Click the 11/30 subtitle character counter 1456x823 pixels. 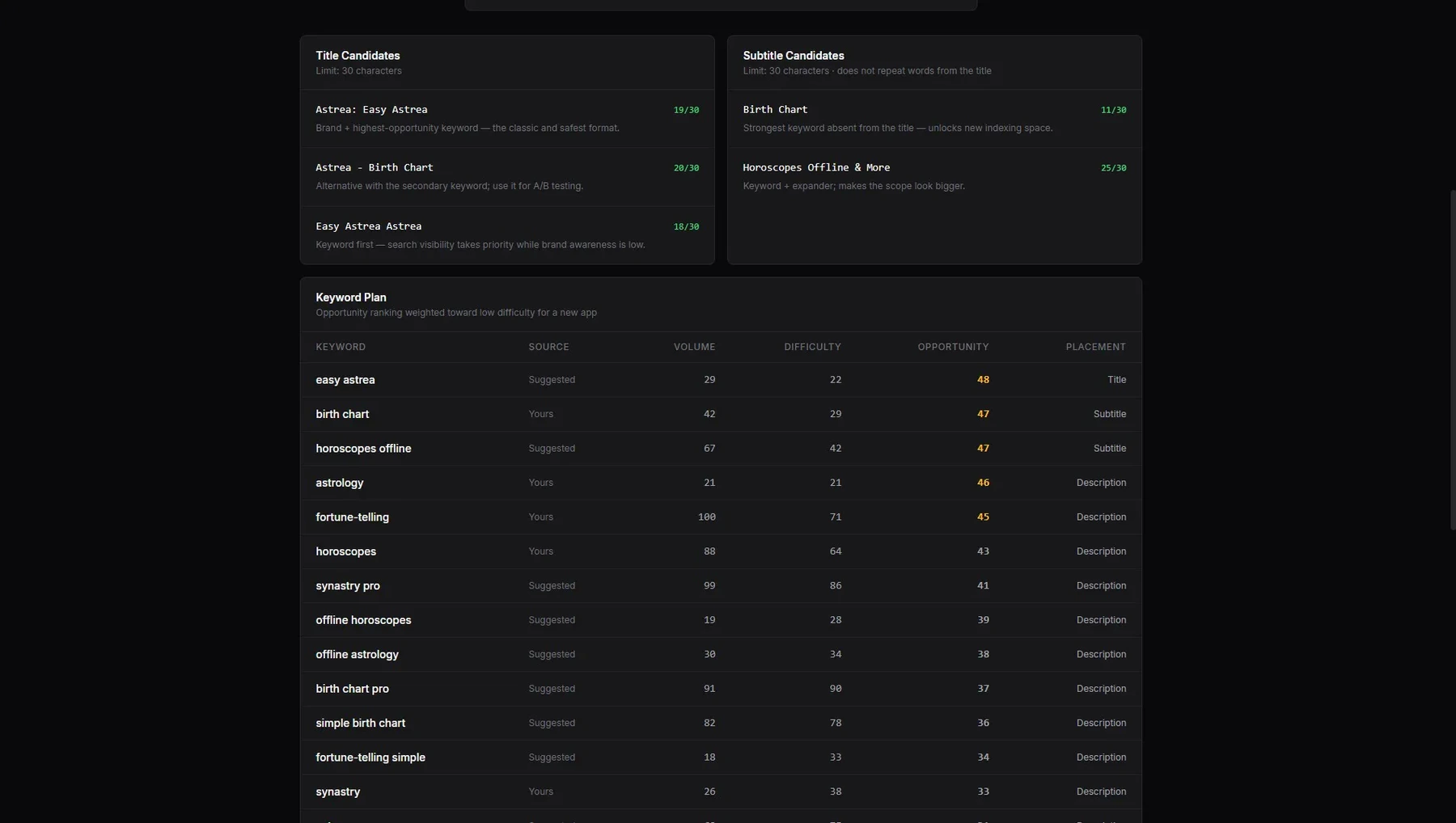pos(1113,110)
